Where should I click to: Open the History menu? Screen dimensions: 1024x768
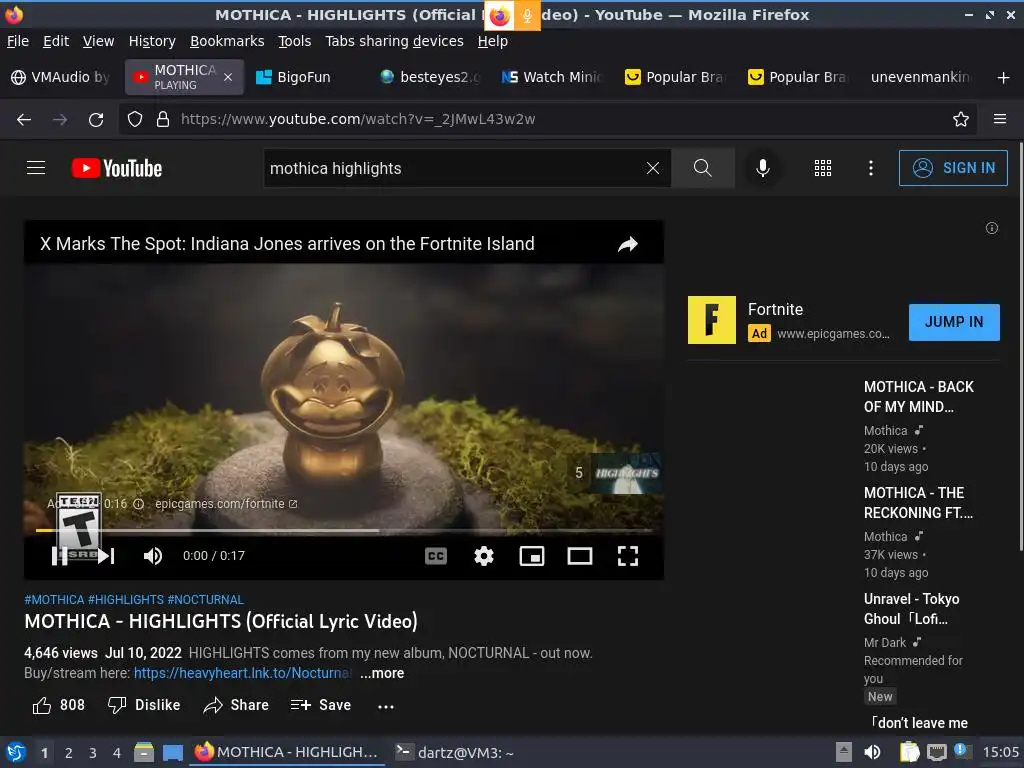point(152,41)
